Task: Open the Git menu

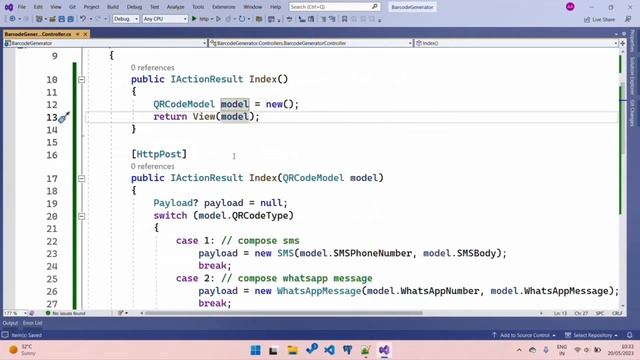Action: [x=72, y=7]
